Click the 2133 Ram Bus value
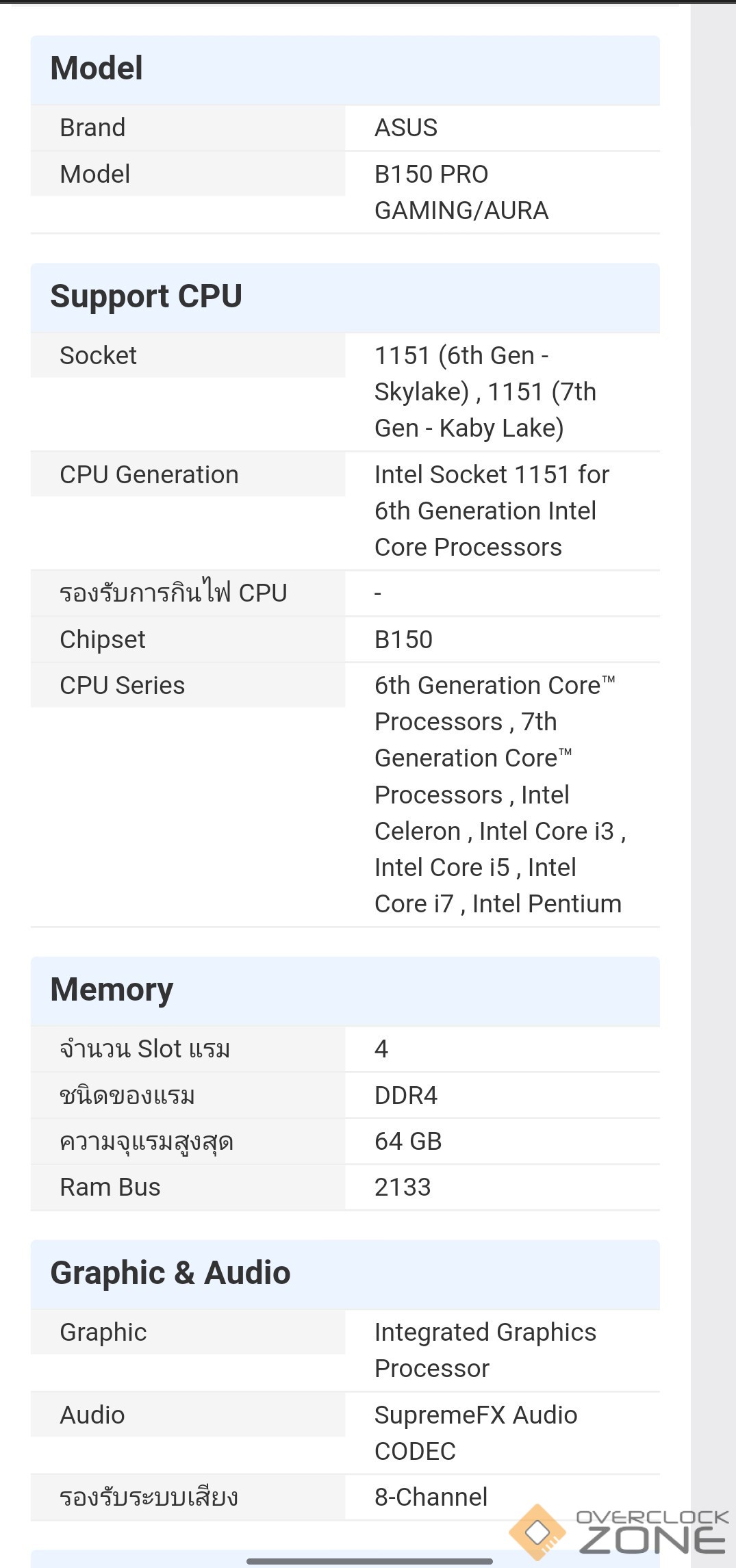The image size is (736, 1568). (403, 1187)
